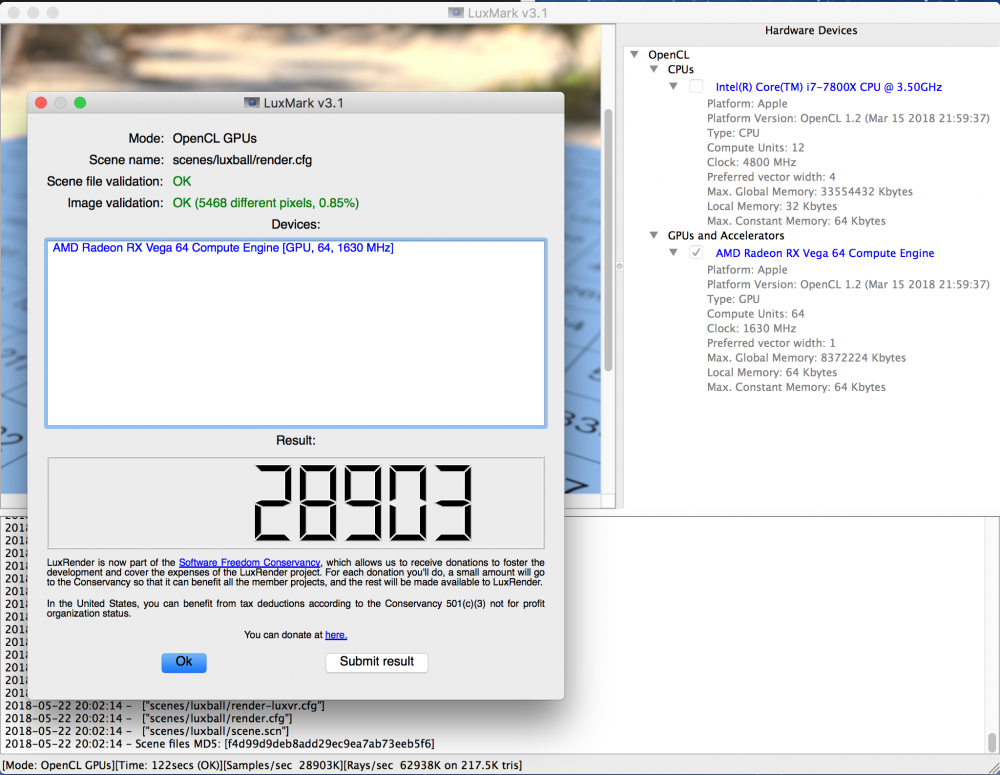Click the Submit result button
The height and width of the screenshot is (775, 1000).
pos(376,662)
